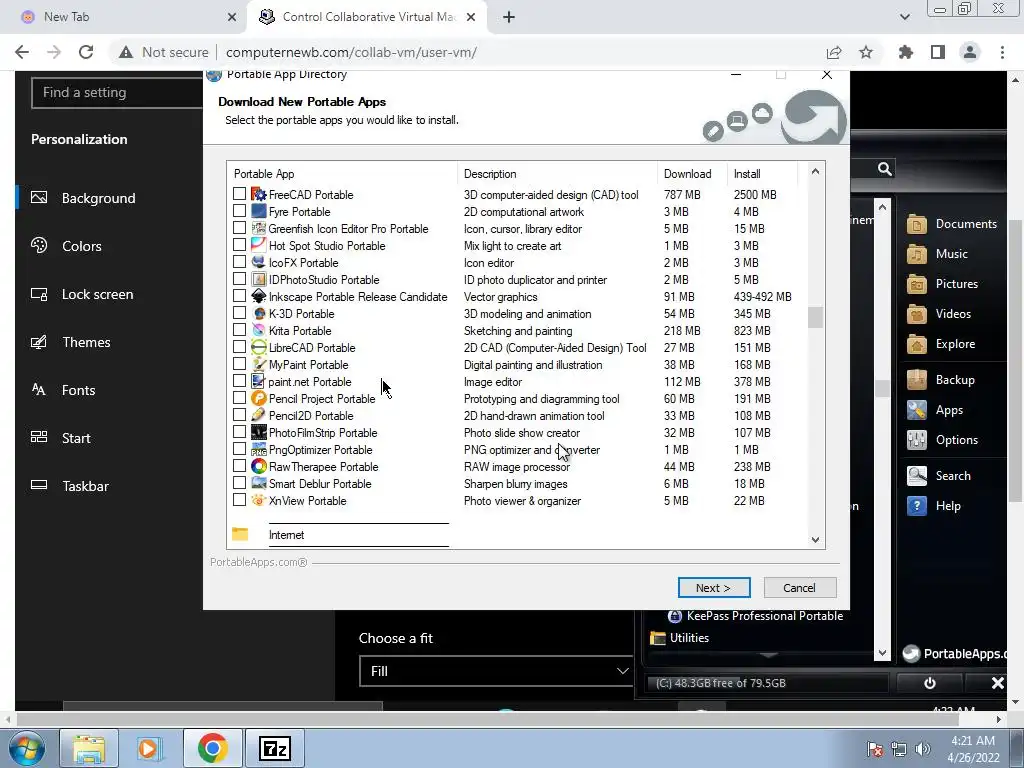Check the Greenfish Icon Editor Pro checkbox
The height and width of the screenshot is (768, 1024).
[240, 228]
